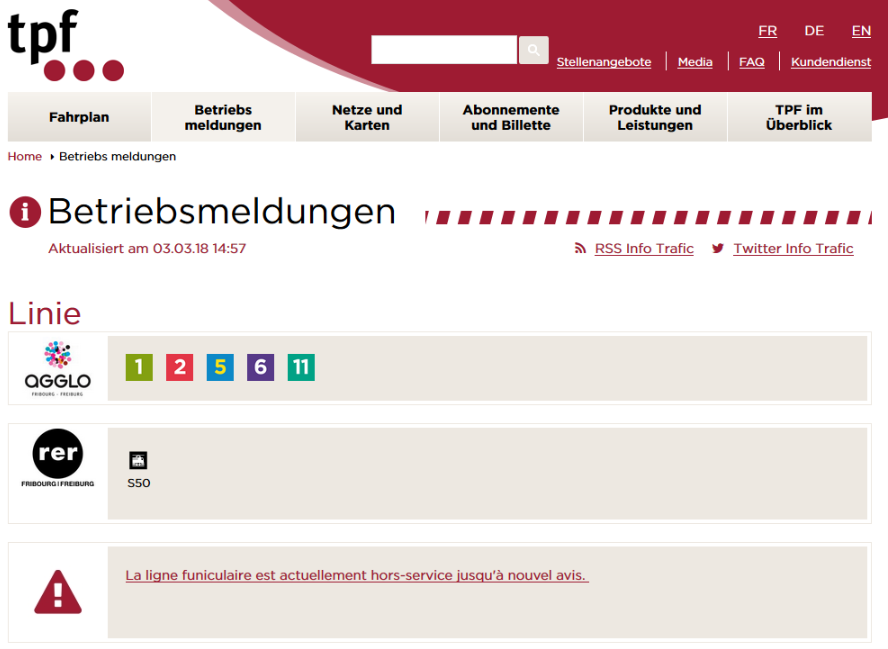Select line 1 green badge

click(139, 367)
